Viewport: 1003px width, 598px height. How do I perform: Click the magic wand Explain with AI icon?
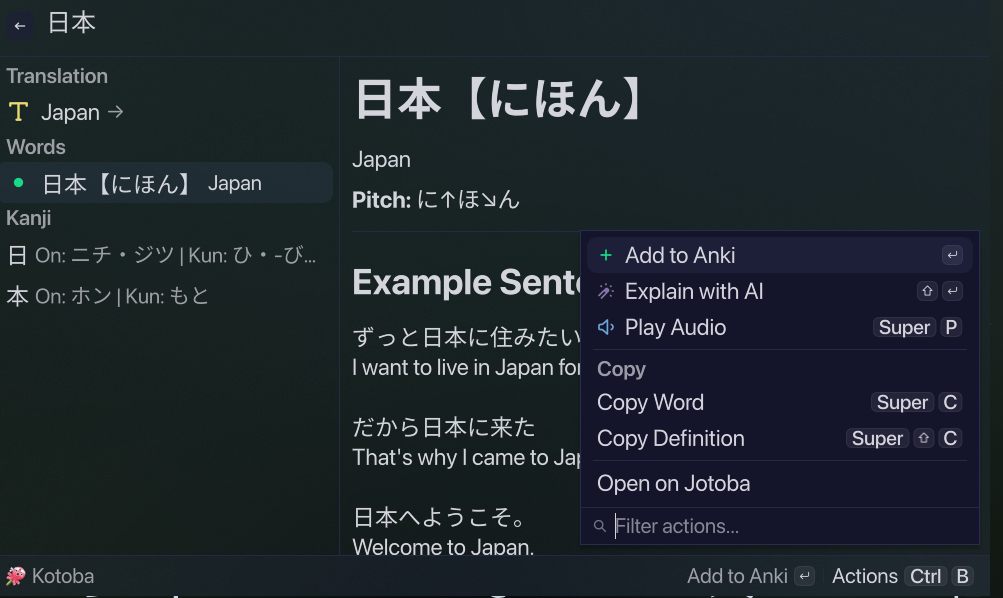click(606, 292)
